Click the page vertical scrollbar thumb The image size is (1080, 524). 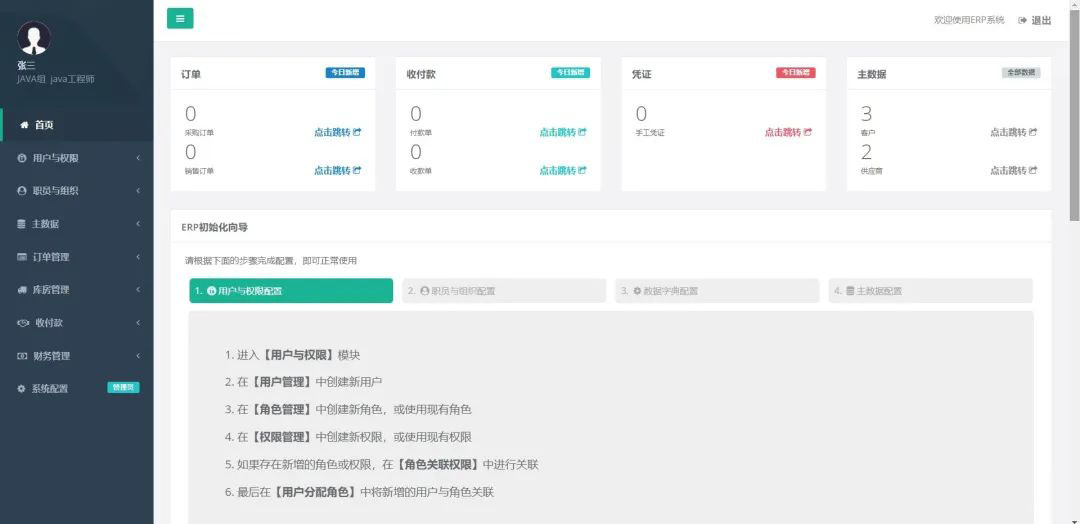click(x=1074, y=114)
